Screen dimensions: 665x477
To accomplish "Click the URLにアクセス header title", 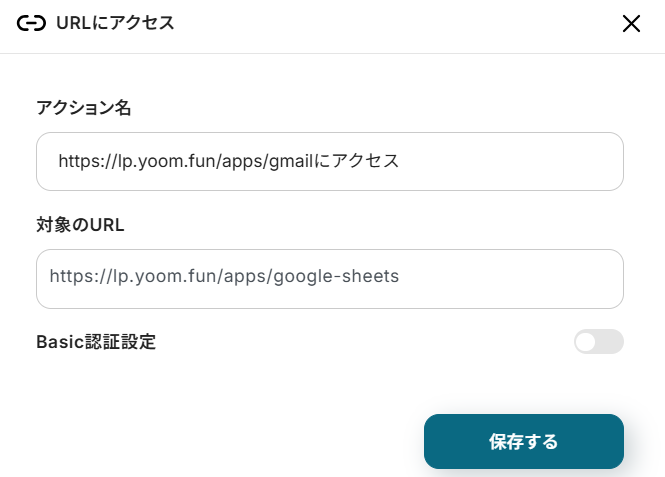I will tap(116, 24).
